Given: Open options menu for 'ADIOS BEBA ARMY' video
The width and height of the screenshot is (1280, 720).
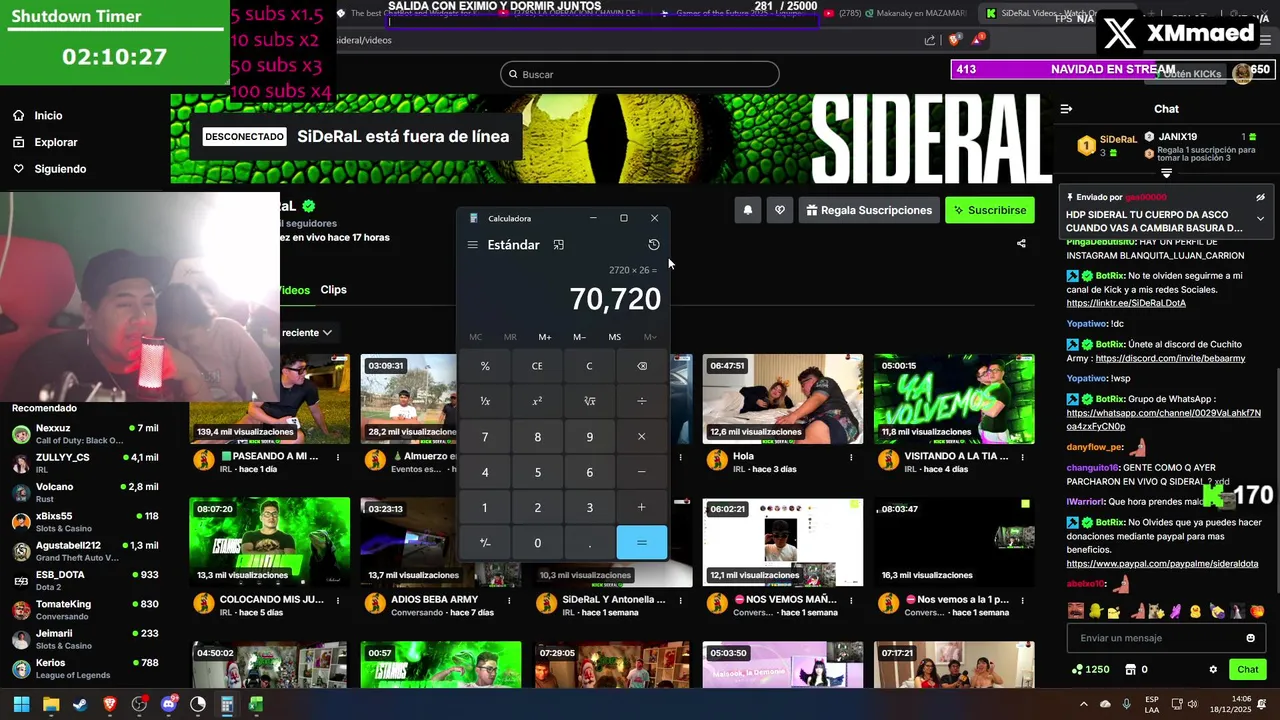Looking at the screenshot, I should (x=509, y=600).
